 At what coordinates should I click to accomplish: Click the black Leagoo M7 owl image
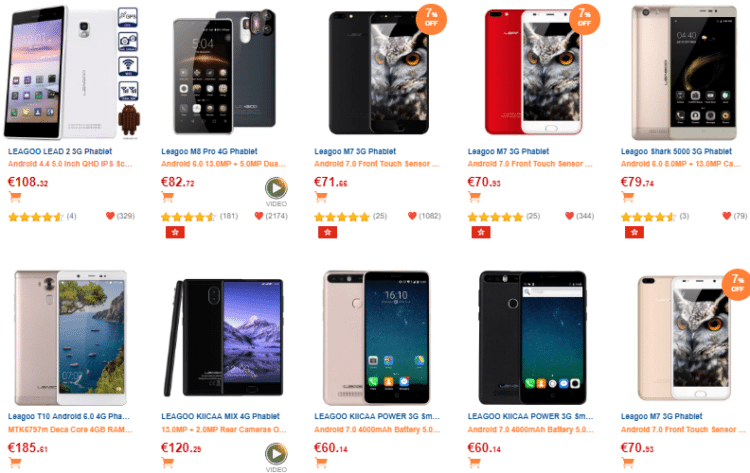pyautogui.click(x=379, y=72)
